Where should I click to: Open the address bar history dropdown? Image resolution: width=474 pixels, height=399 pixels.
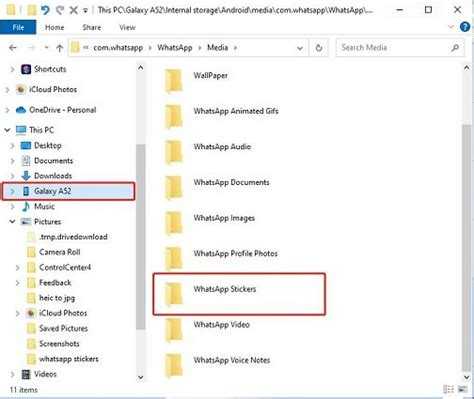pos(300,48)
